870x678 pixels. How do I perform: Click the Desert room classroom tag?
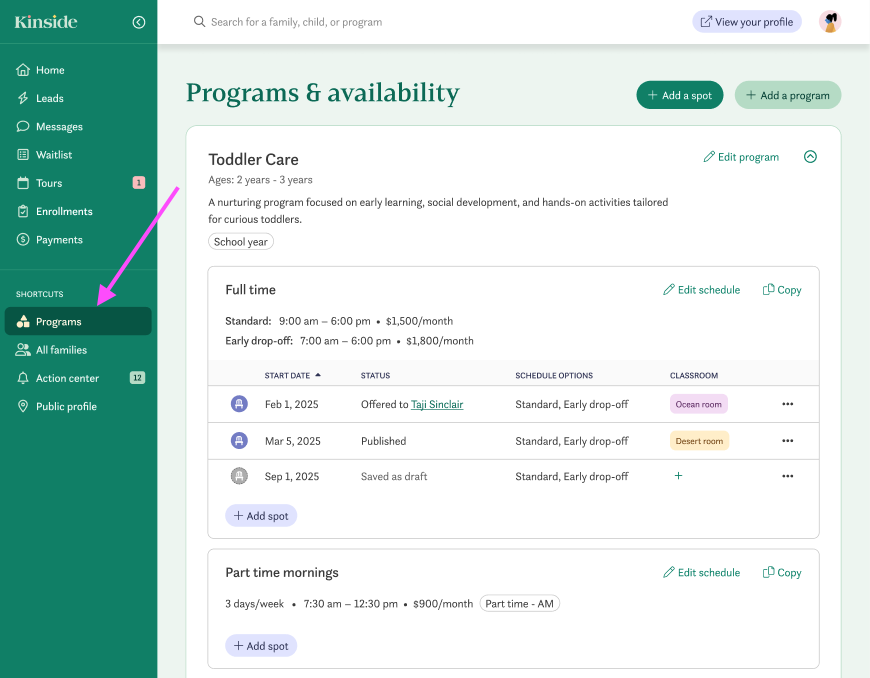699,441
